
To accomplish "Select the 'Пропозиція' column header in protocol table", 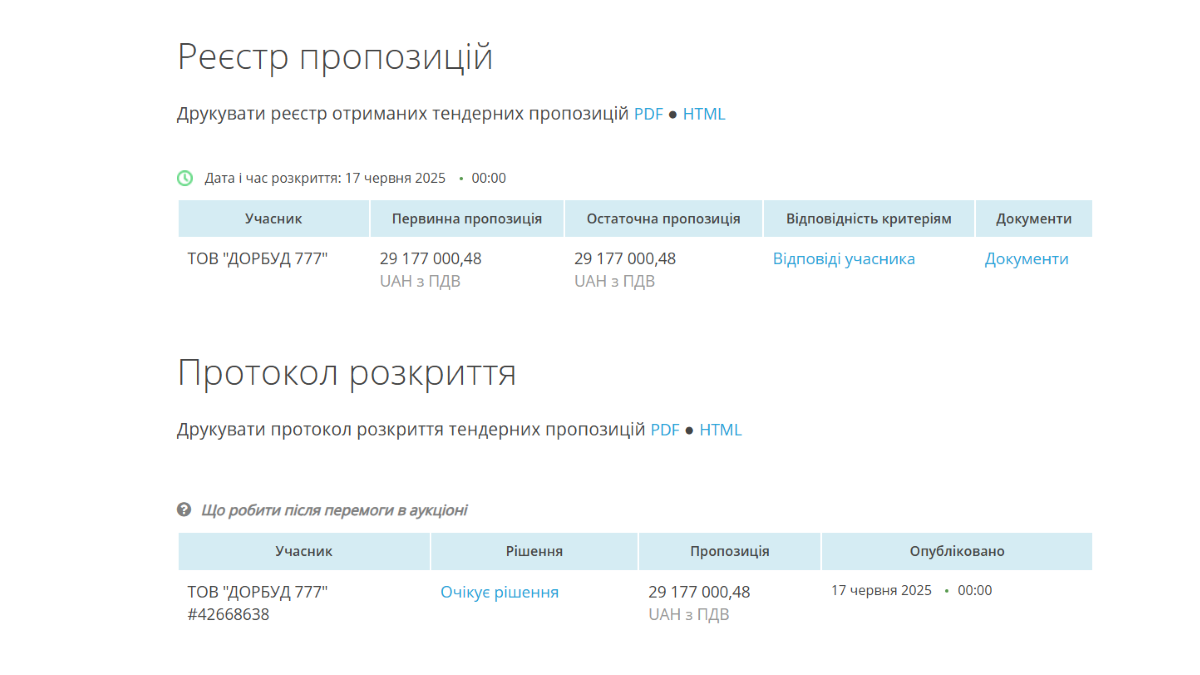I will [x=729, y=551].
